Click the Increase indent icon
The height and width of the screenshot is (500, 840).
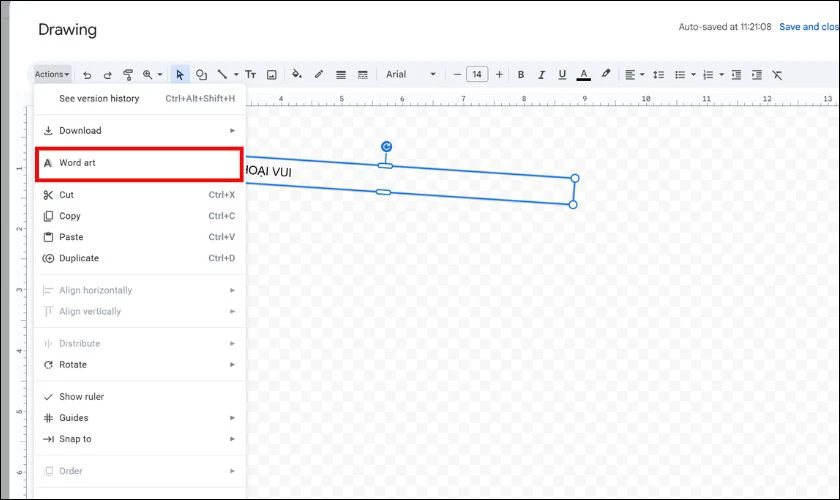coord(756,74)
